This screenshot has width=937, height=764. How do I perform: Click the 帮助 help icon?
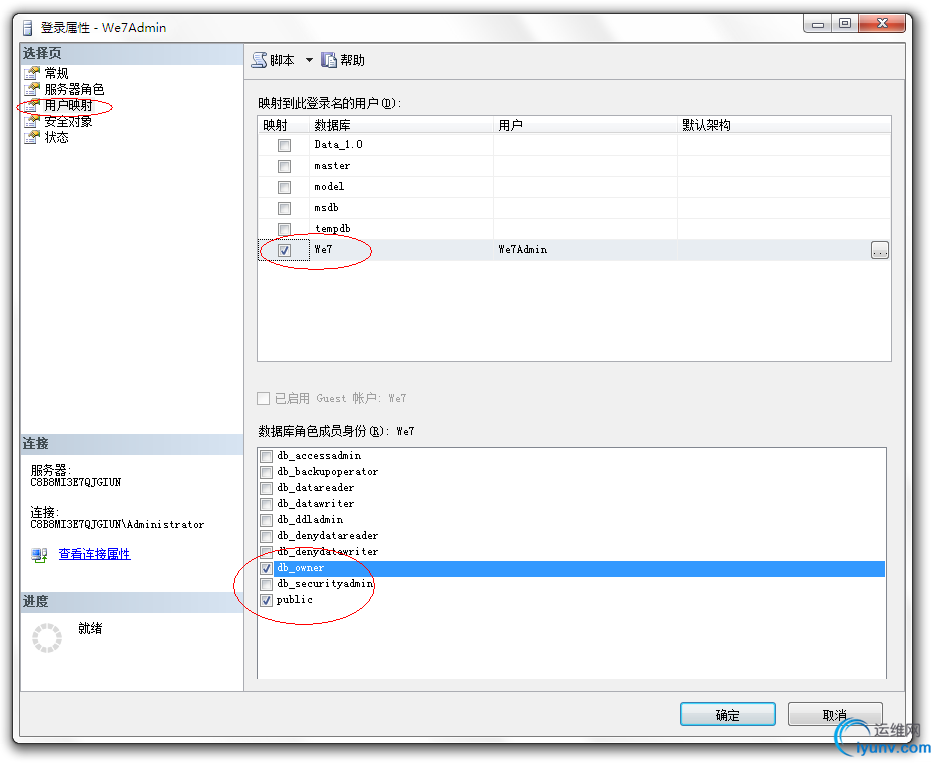pos(329,60)
